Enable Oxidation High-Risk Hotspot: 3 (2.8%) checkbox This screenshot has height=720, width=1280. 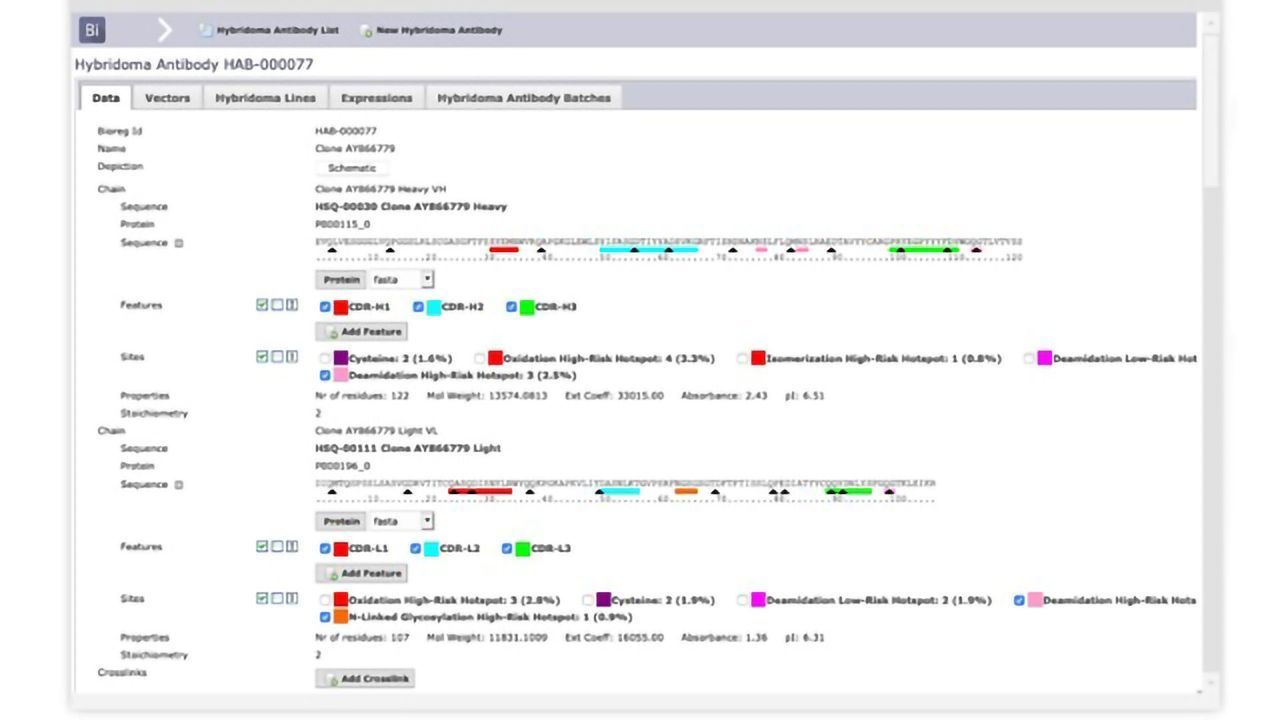pyautogui.click(x=325, y=600)
